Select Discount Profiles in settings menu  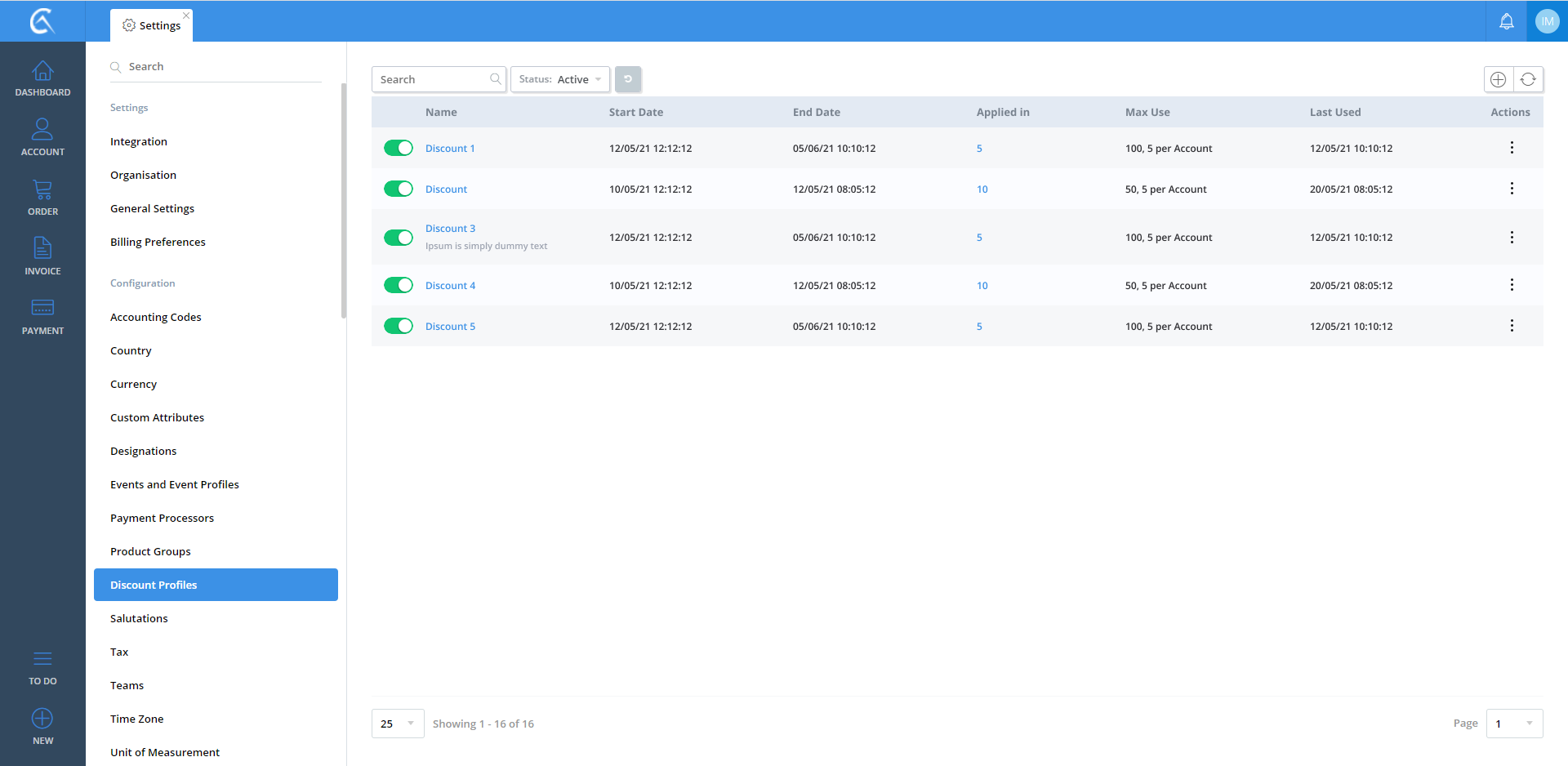(x=216, y=585)
